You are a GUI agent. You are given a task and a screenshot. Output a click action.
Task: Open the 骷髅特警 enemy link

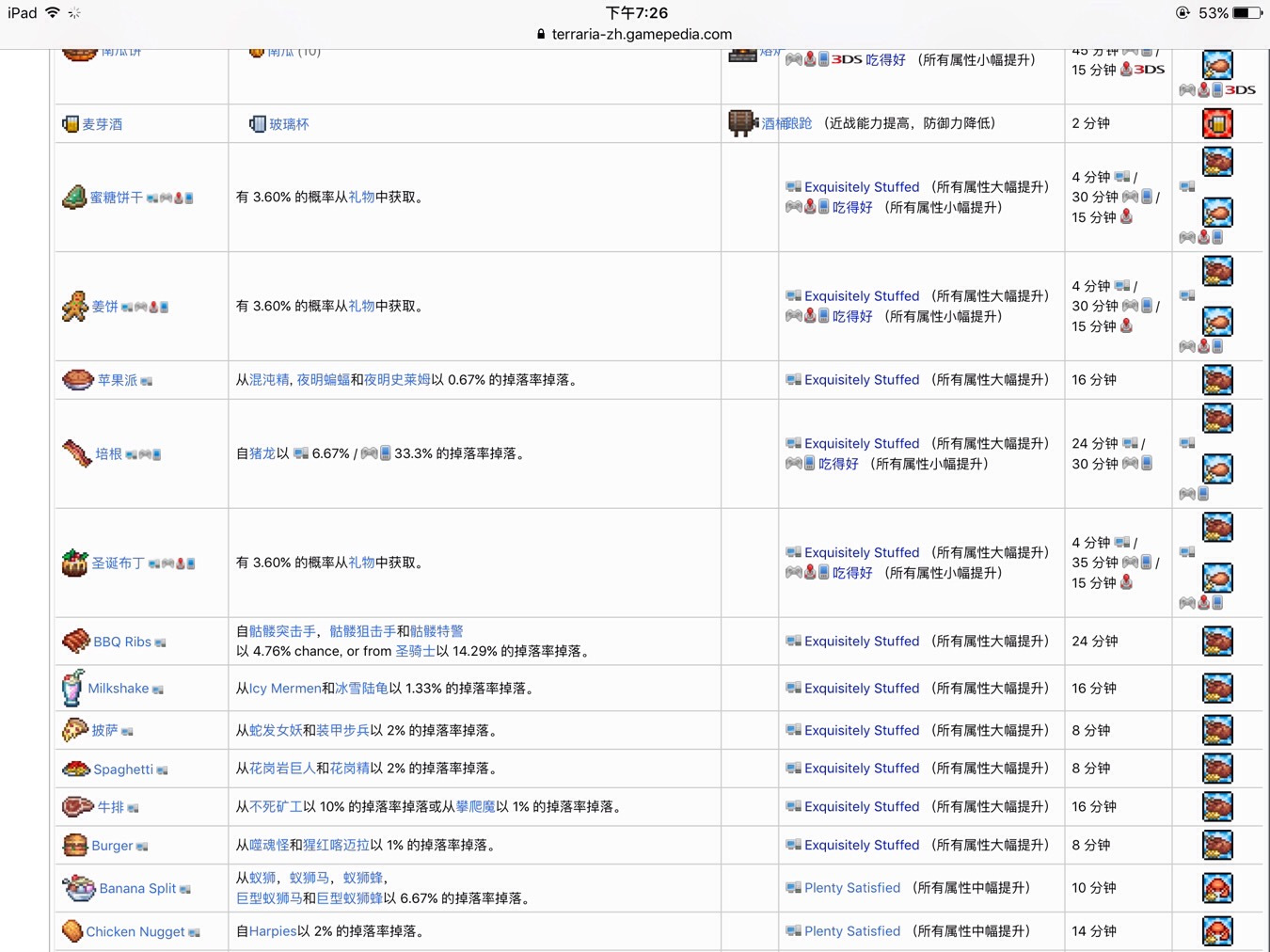tap(437, 630)
